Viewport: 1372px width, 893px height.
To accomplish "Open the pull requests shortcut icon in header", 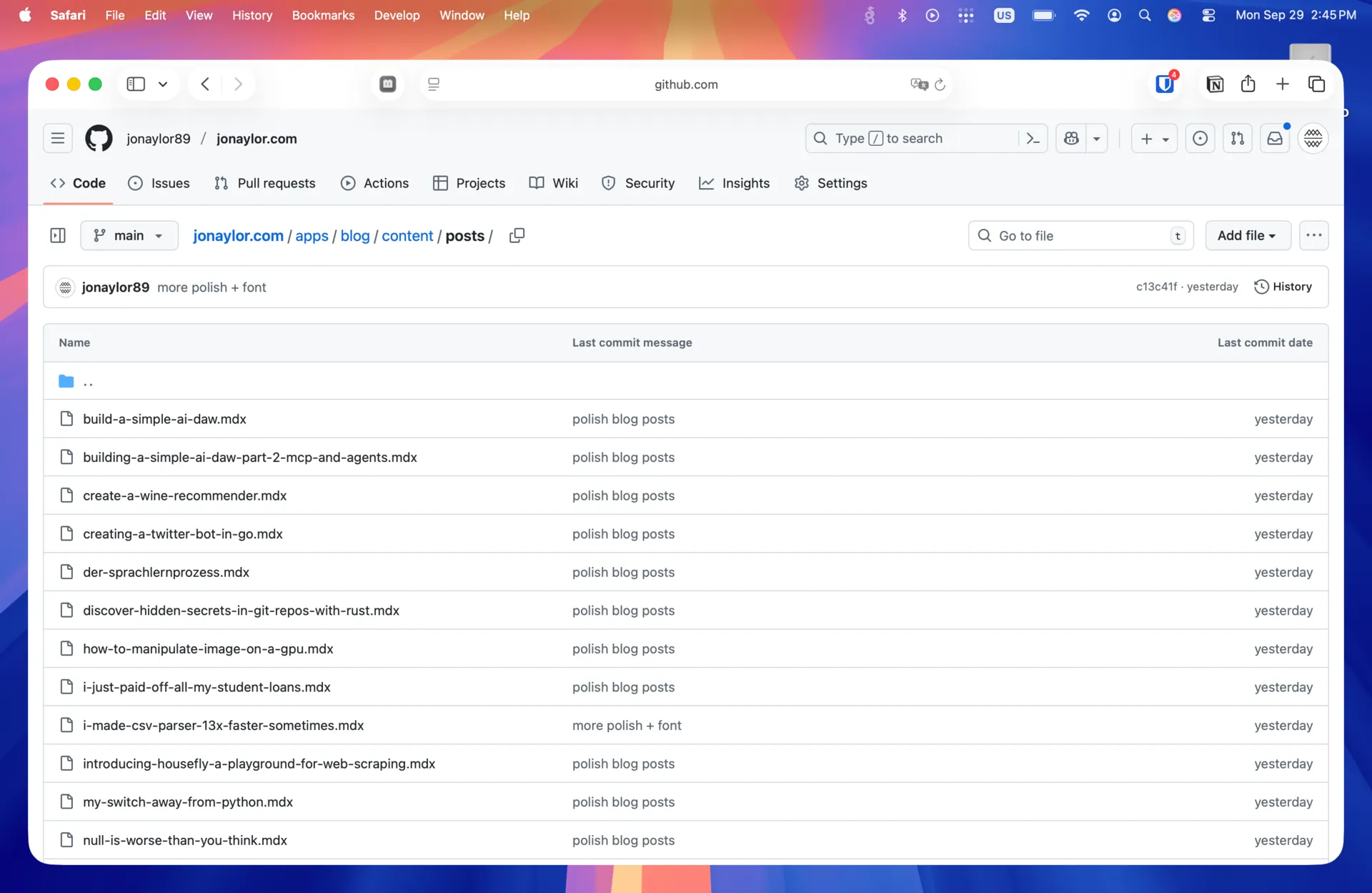I will click(1238, 139).
